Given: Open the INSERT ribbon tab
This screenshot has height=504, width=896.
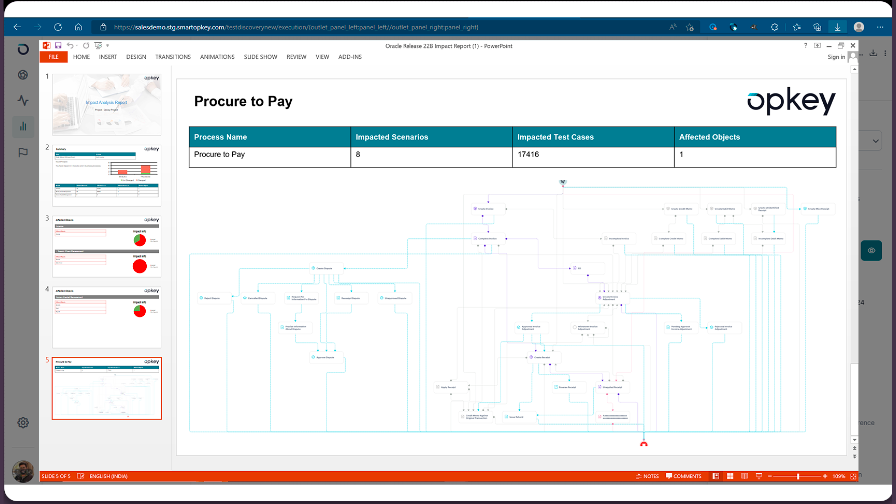Looking at the screenshot, I should (107, 57).
